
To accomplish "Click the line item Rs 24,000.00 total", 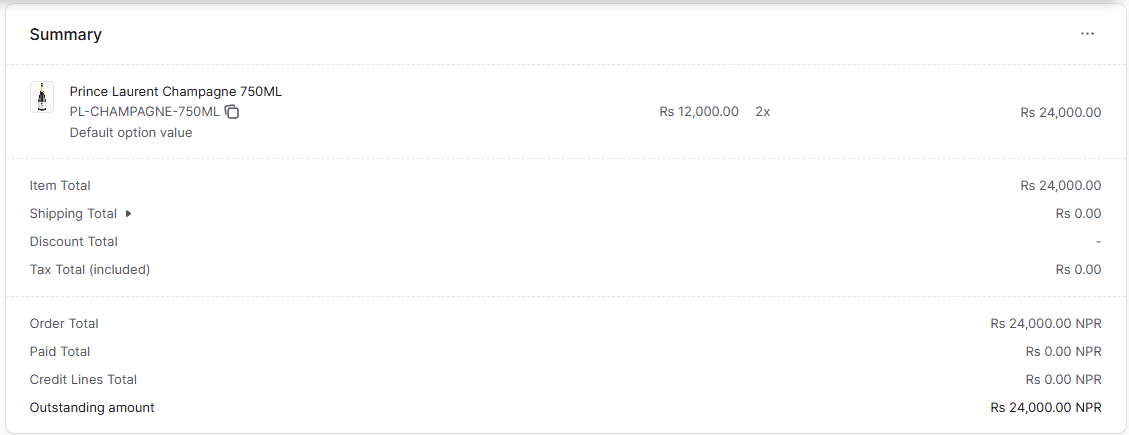I will [1060, 113].
